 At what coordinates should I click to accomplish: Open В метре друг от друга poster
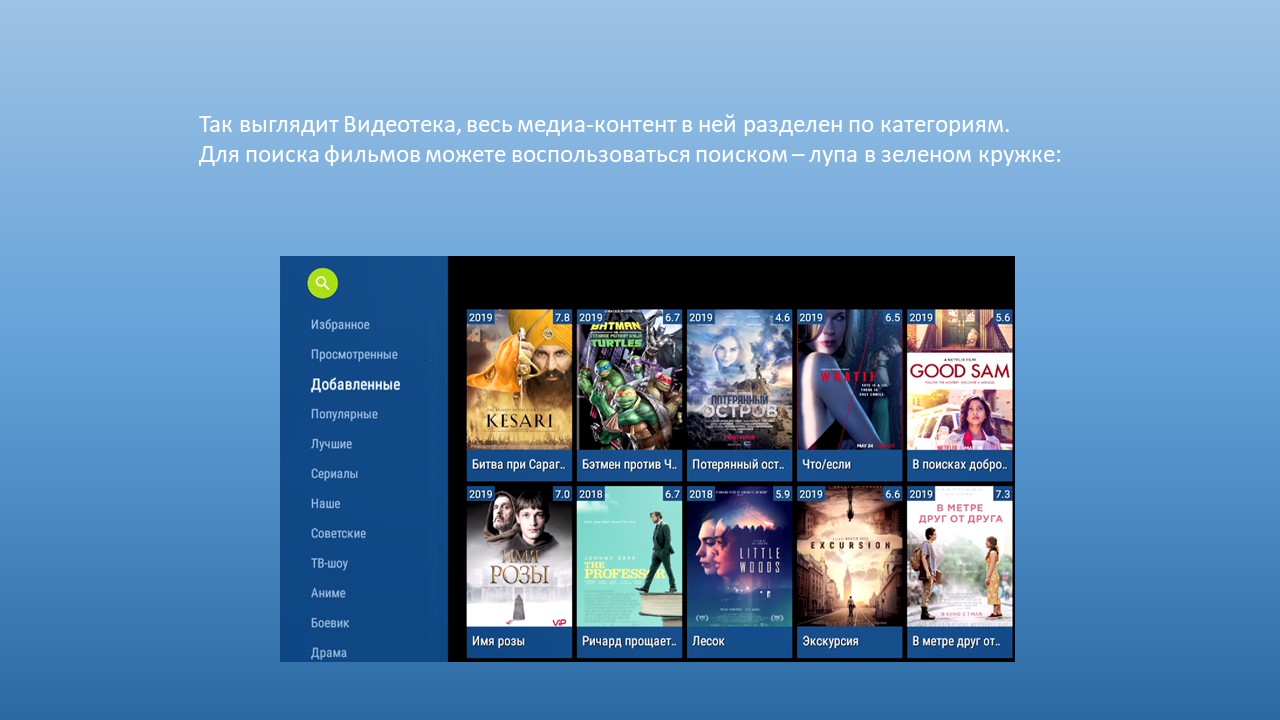point(960,557)
